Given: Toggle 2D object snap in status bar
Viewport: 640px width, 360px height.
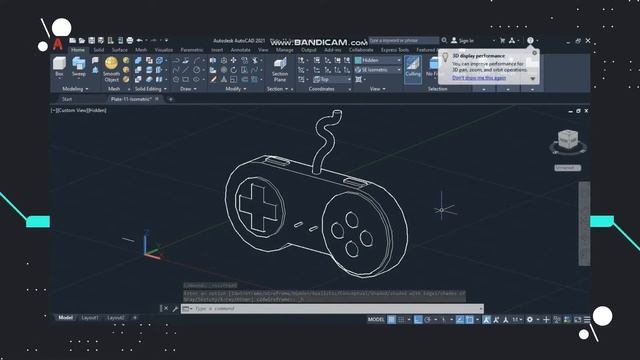Looking at the screenshot, I should pyautogui.click(x=470, y=320).
